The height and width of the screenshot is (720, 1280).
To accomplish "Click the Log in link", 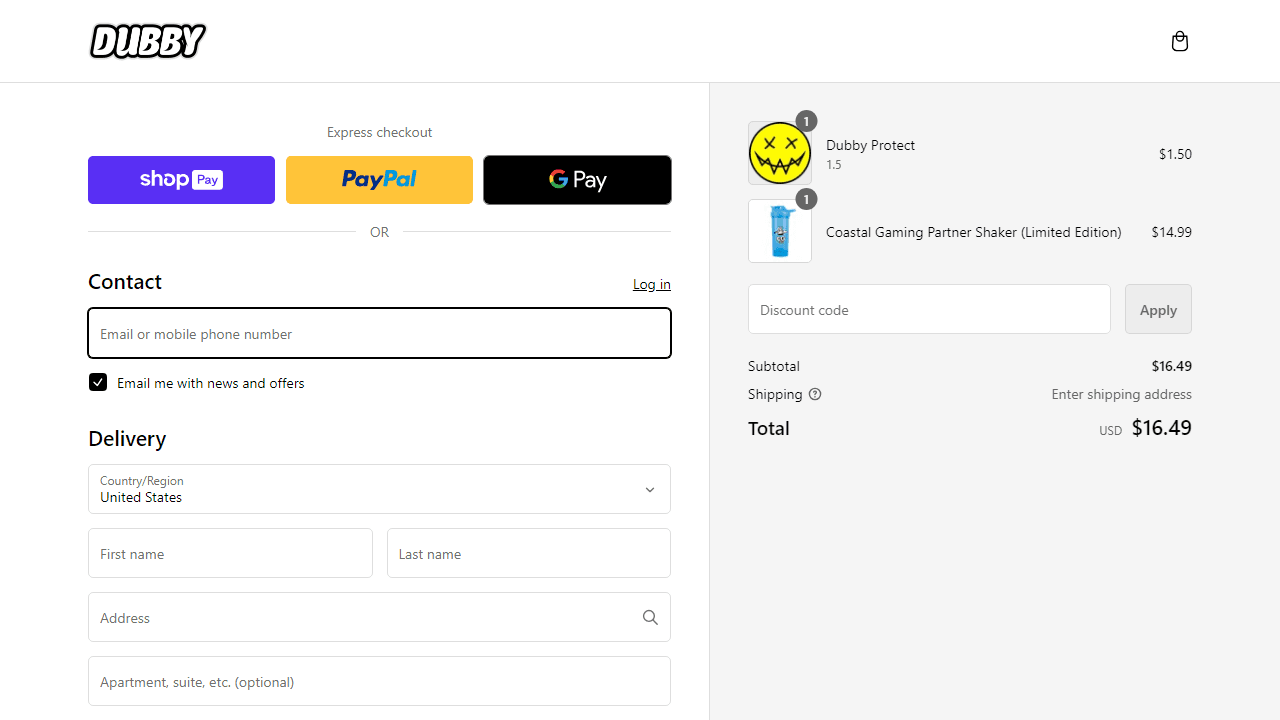I will tap(652, 284).
